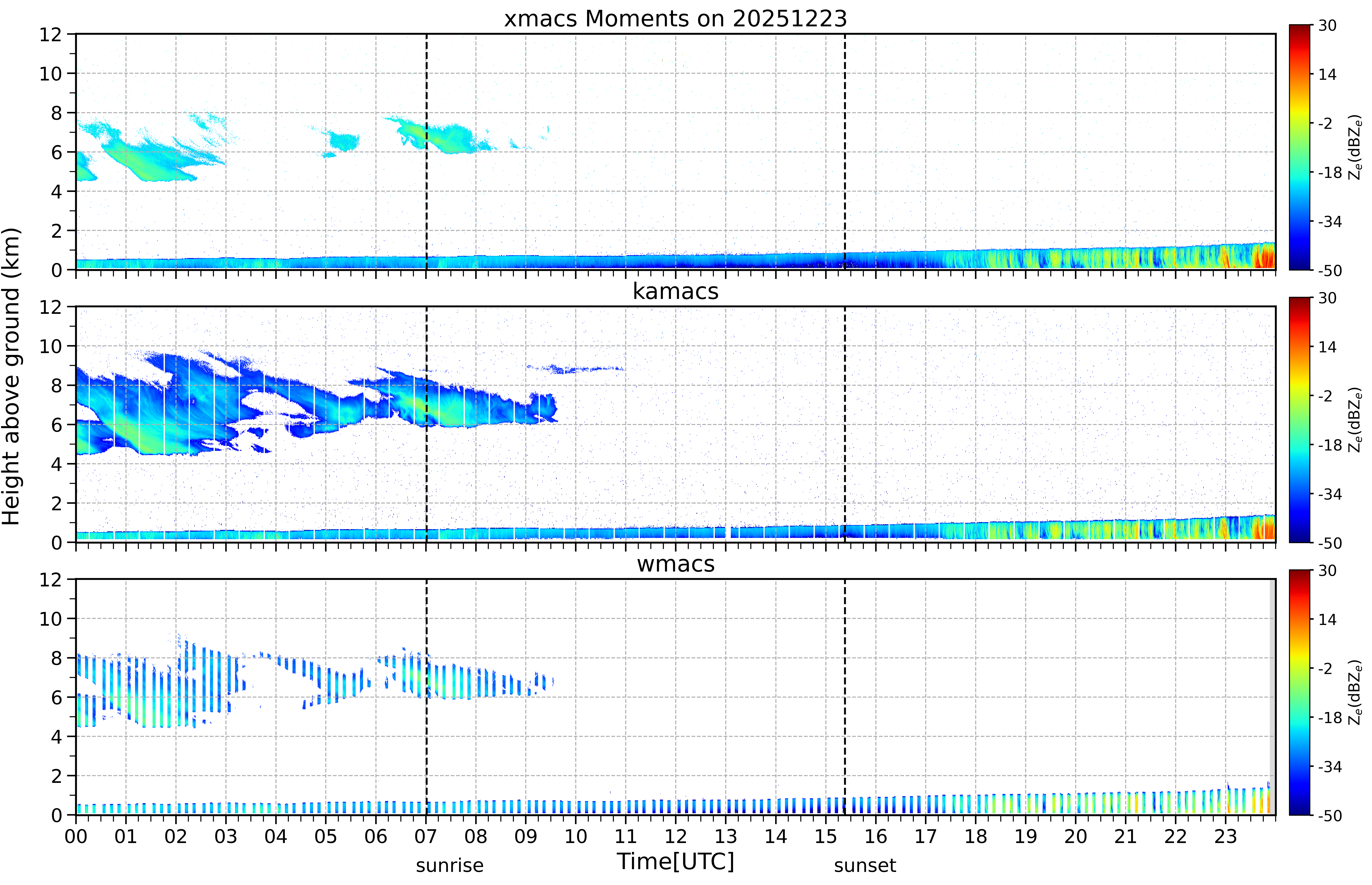Click the "14" tick on the kamacs colorbar
Image resolution: width=1372 pixels, height=885 pixels.
[x=1327, y=347]
